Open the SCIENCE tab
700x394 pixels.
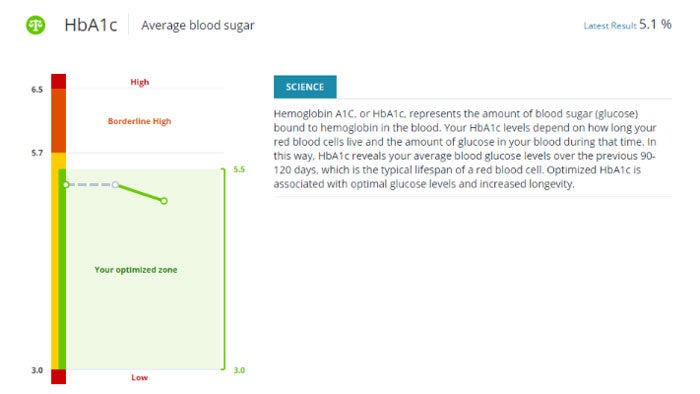[305, 87]
